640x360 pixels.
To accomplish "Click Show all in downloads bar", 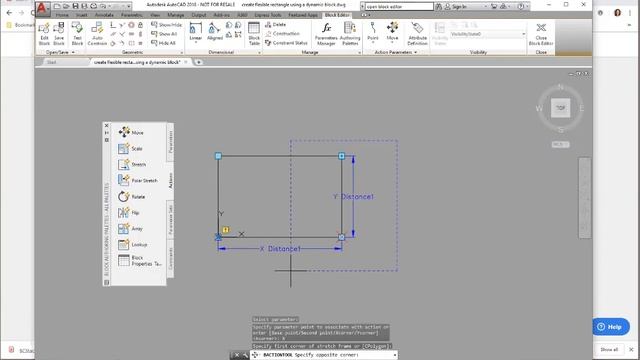I will point(609,349).
